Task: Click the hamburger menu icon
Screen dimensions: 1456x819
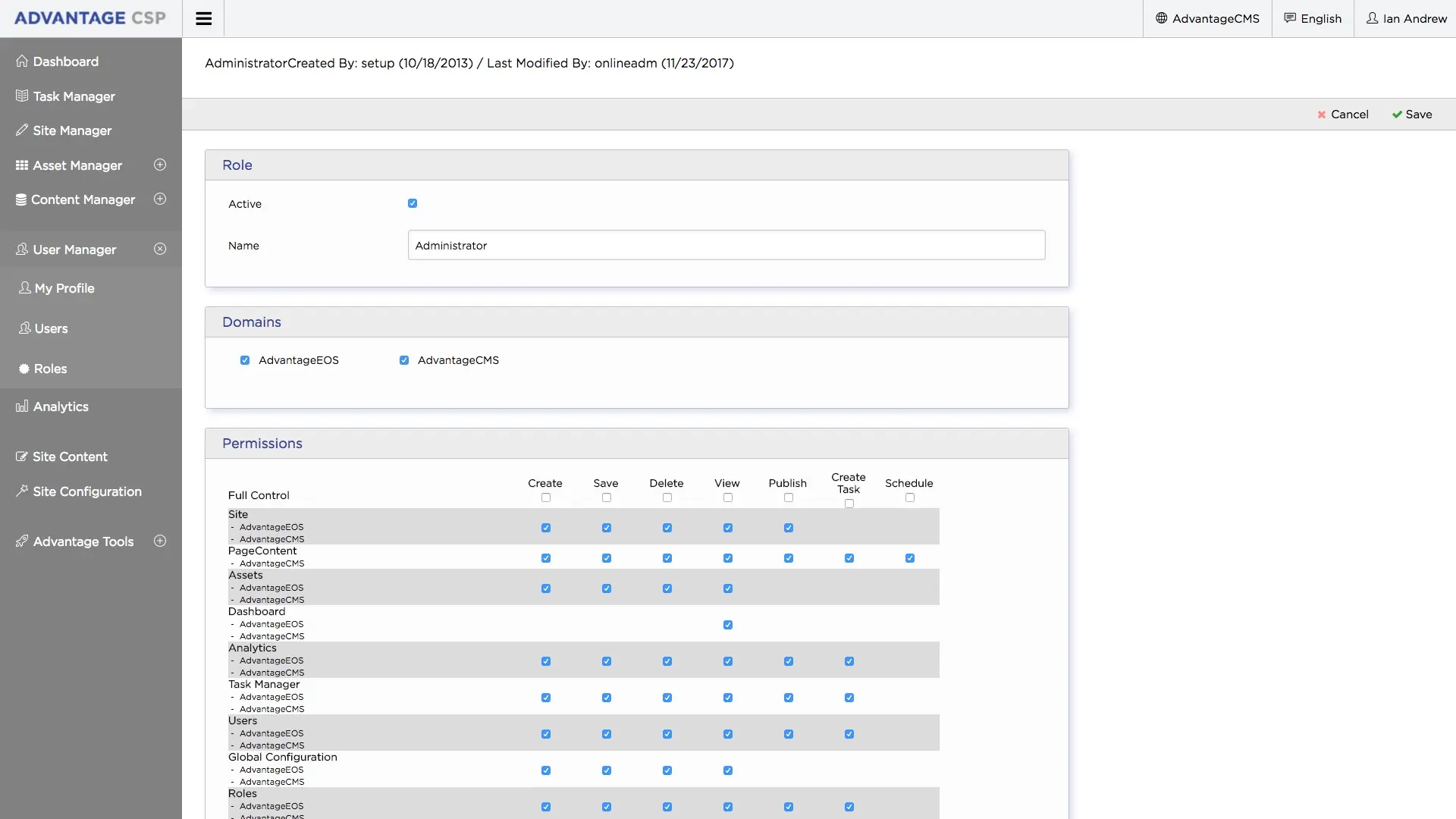Action: pyautogui.click(x=203, y=18)
